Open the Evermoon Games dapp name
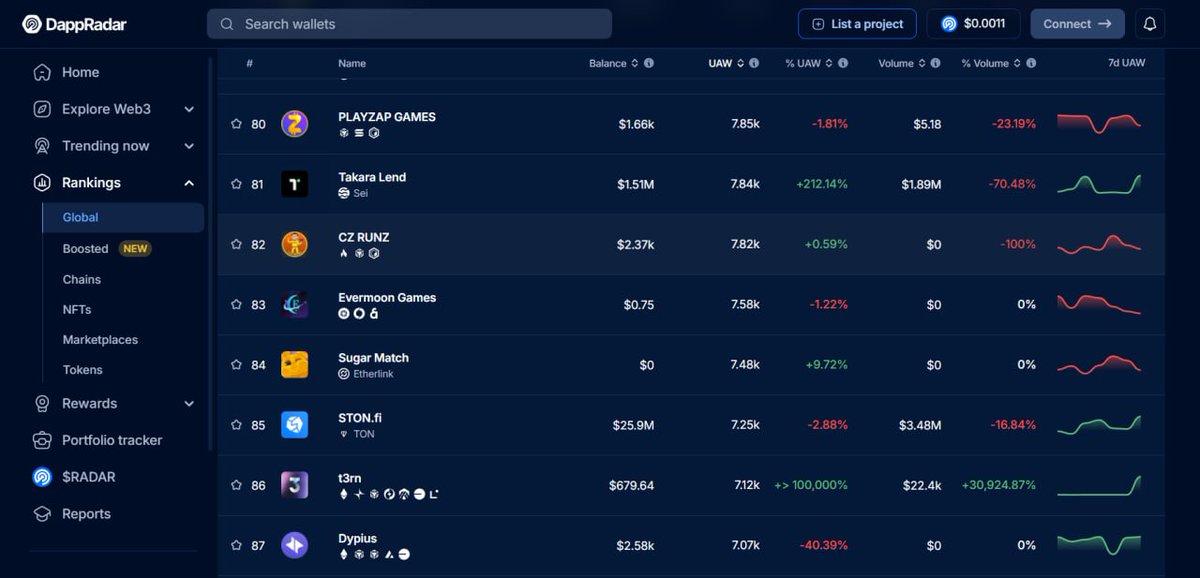This screenshot has height=578, width=1200. click(x=387, y=297)
